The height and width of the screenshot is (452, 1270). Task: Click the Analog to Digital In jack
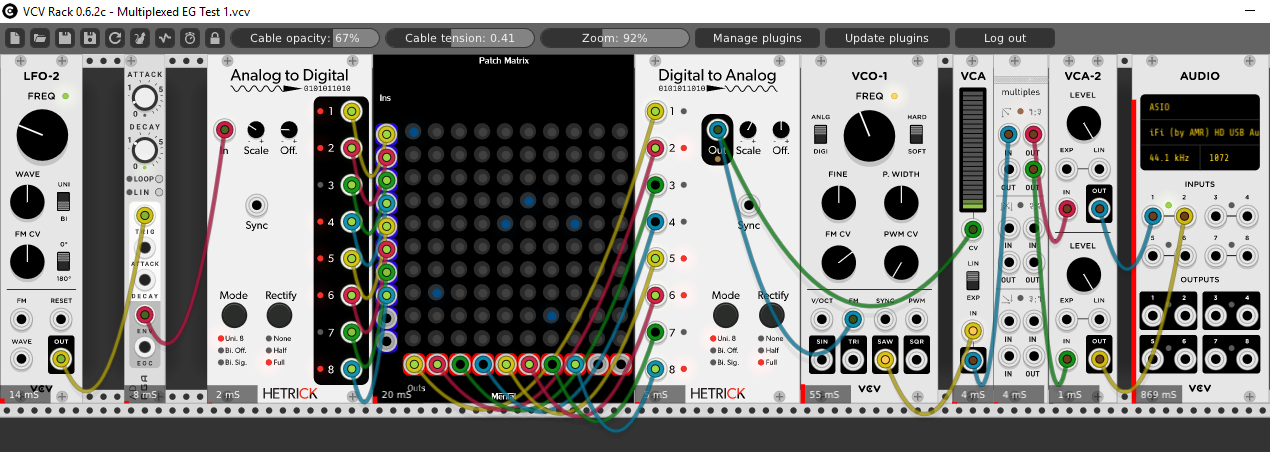[x=224, y=130]
